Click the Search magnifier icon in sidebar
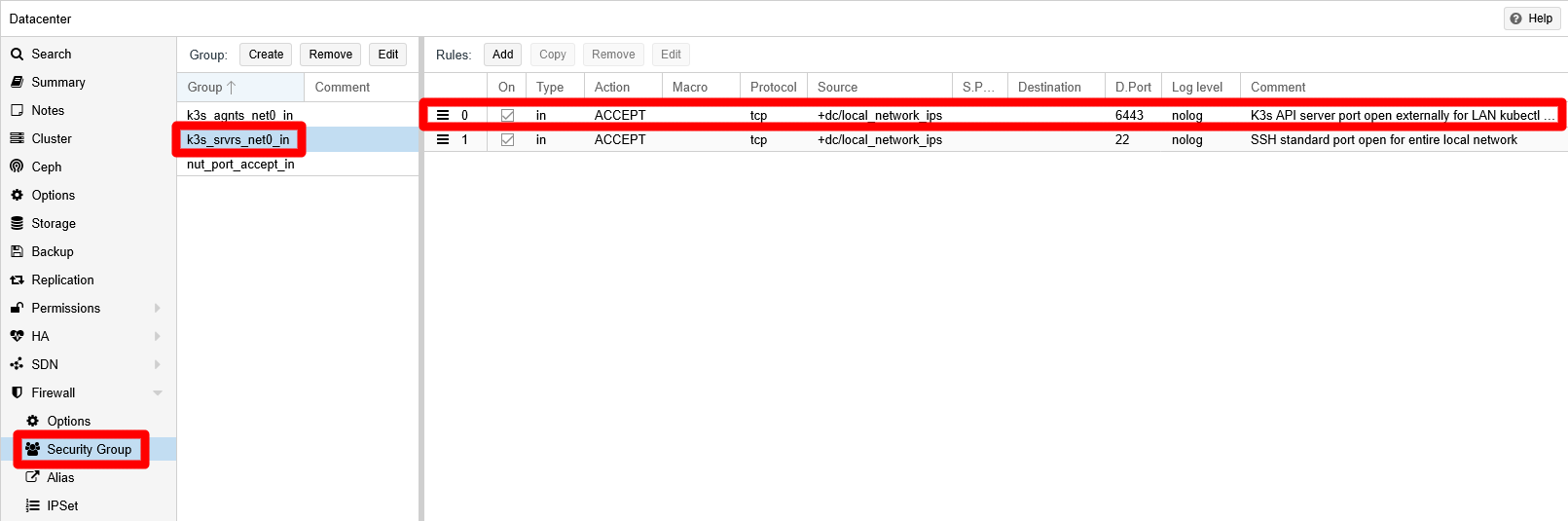The height and width of the screenshot is (521, 1568). click(x=17, y=55)
